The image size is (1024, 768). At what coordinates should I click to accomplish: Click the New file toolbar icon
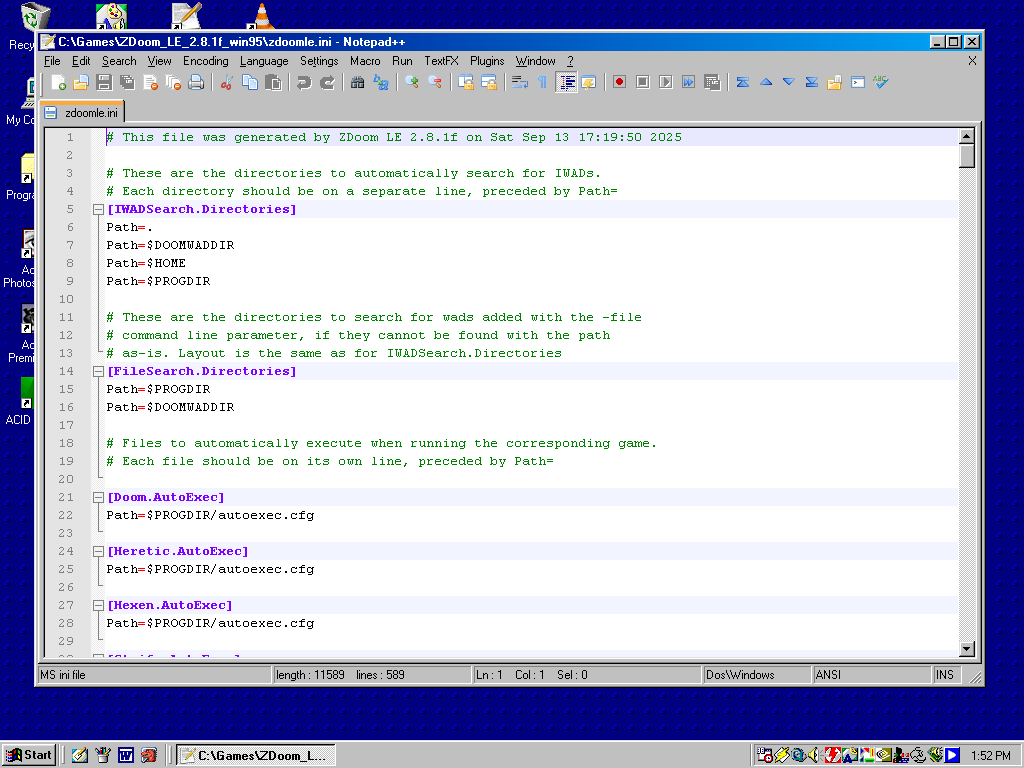(x=59, y=82)
